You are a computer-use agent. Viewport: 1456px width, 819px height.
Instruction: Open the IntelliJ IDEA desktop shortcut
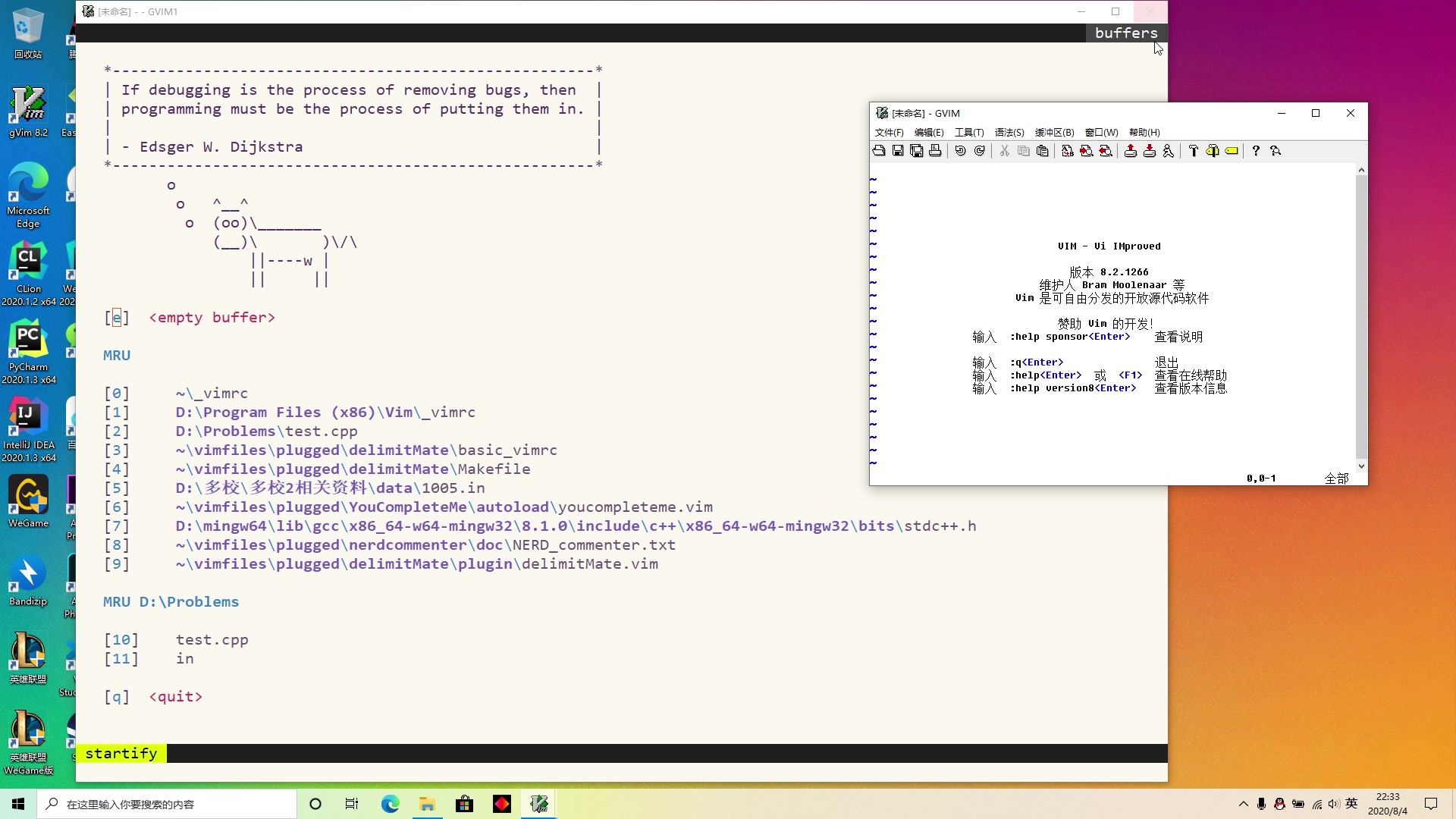click(28, 430)
